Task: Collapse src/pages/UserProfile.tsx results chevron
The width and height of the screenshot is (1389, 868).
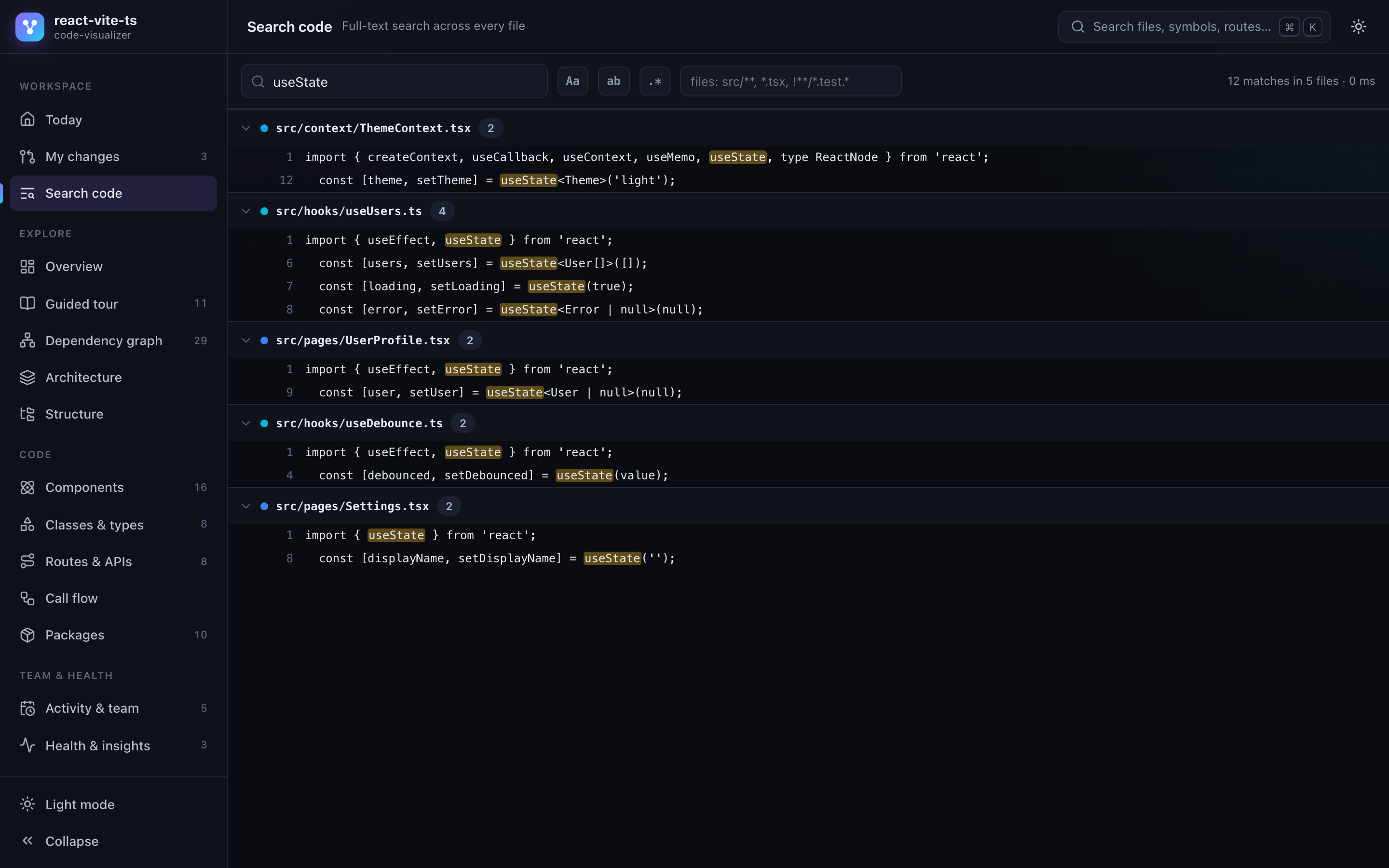Action: tap(246, 340)
